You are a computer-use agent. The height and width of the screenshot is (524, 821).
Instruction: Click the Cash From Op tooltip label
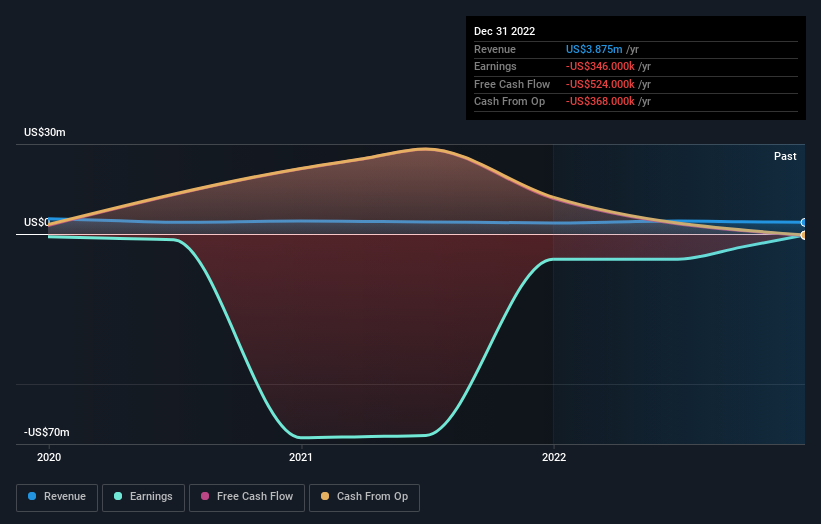(x=509, y=102)
